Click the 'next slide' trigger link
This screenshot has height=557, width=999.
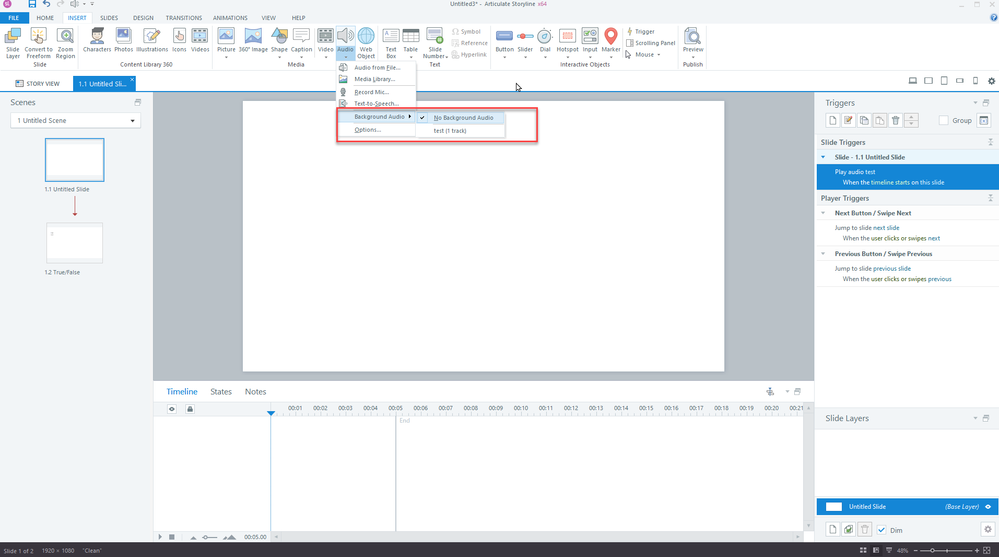885,228
